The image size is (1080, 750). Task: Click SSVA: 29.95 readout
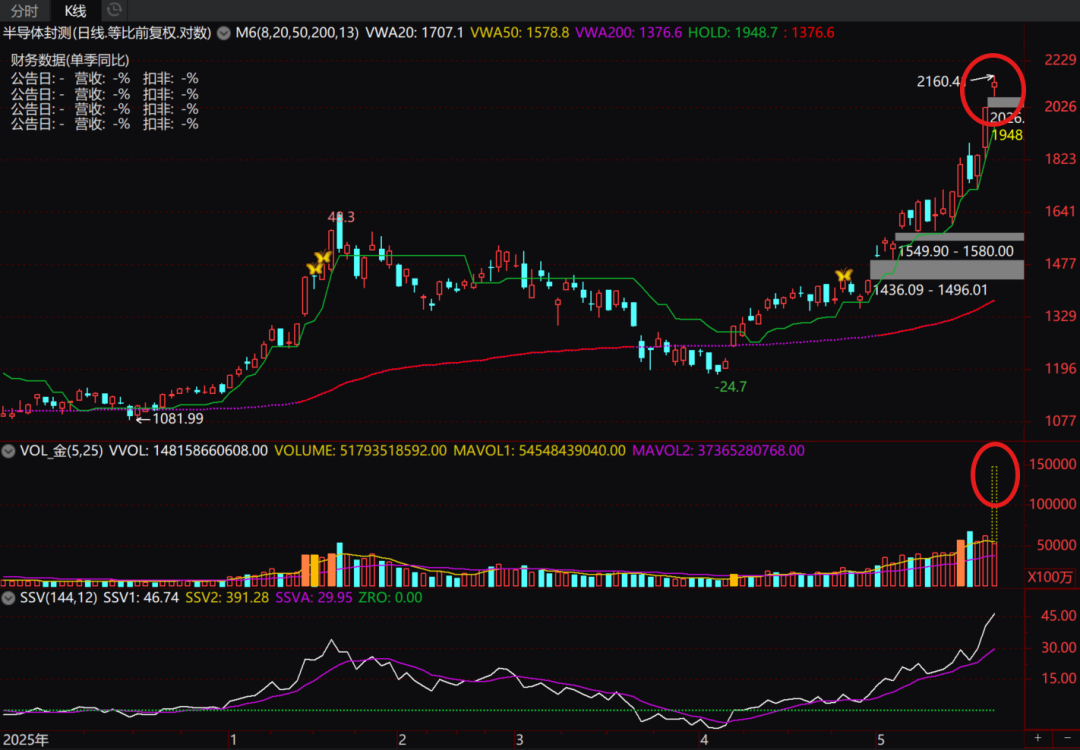click(315, 597)
